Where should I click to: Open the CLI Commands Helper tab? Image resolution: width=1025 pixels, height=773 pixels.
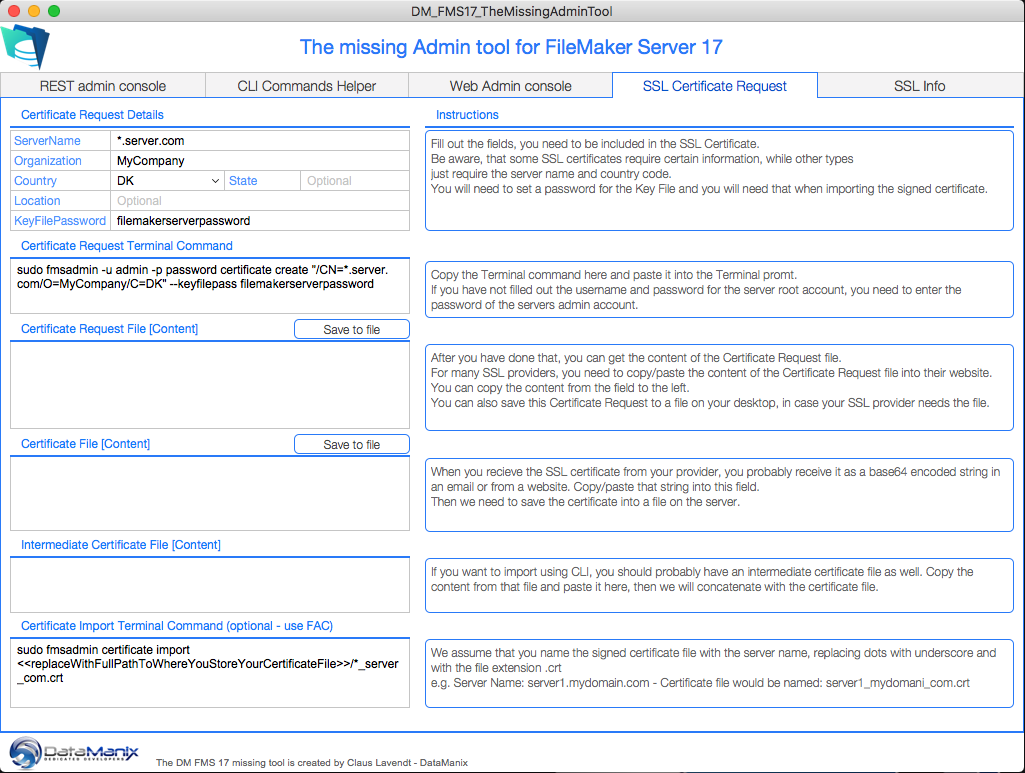coord(307,86)
